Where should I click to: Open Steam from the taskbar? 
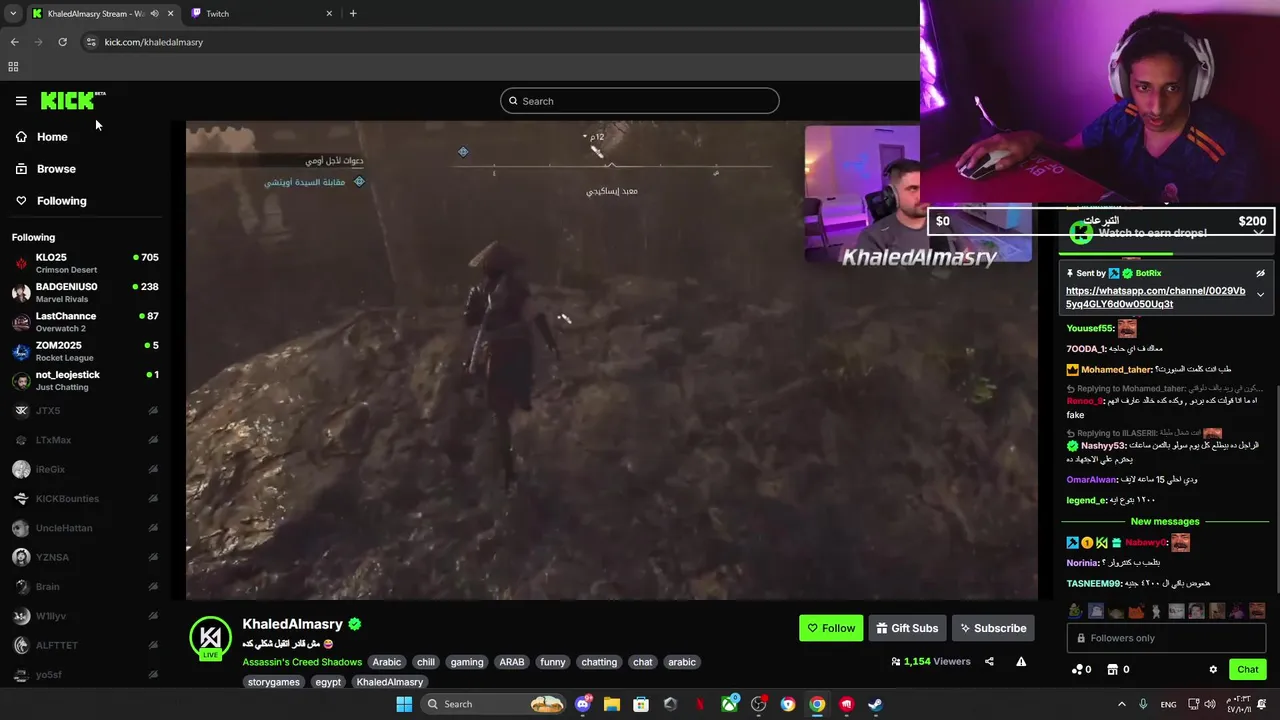(x=875, y=704)
